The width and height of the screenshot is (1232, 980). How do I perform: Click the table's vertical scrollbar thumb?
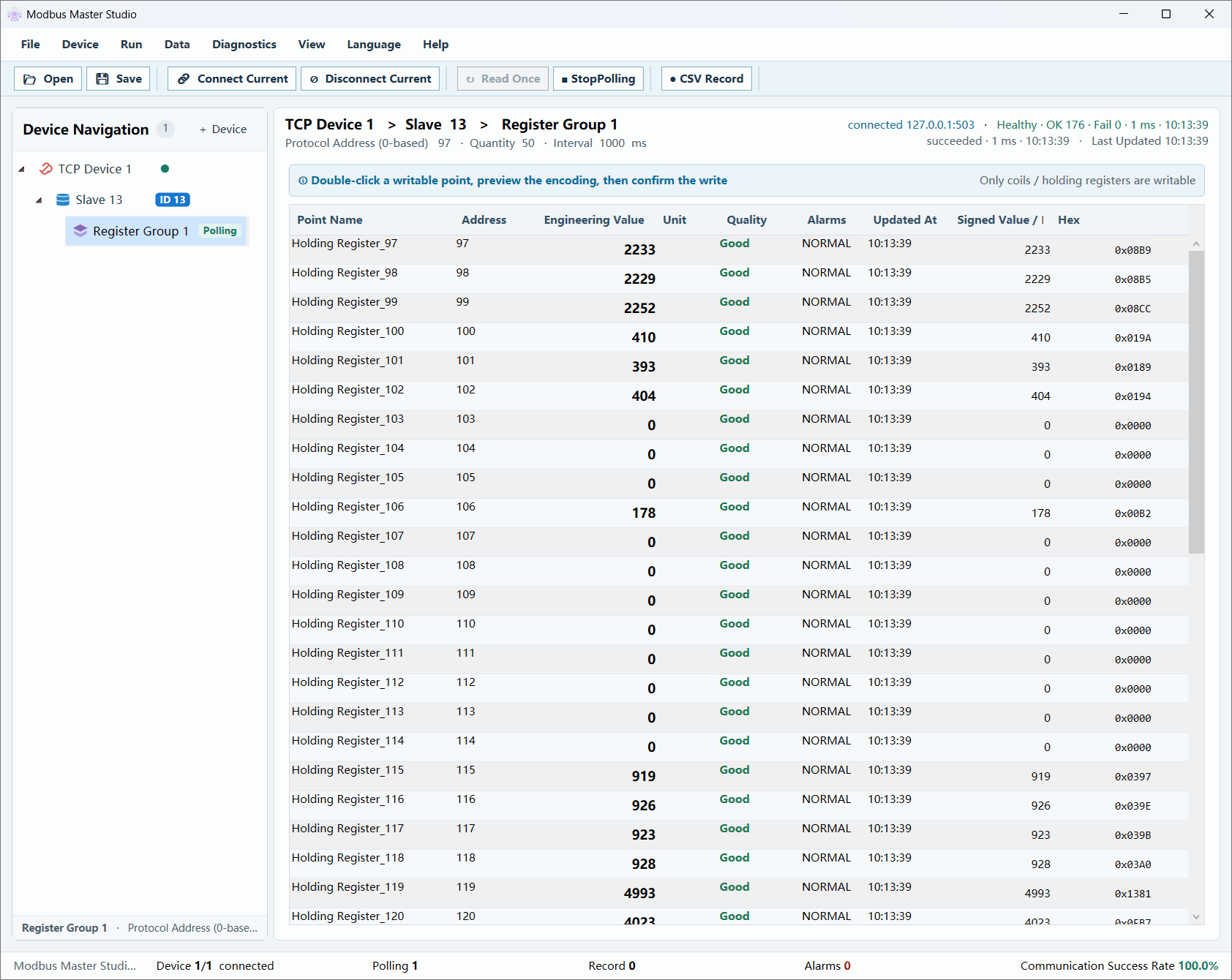point(1196,402)
